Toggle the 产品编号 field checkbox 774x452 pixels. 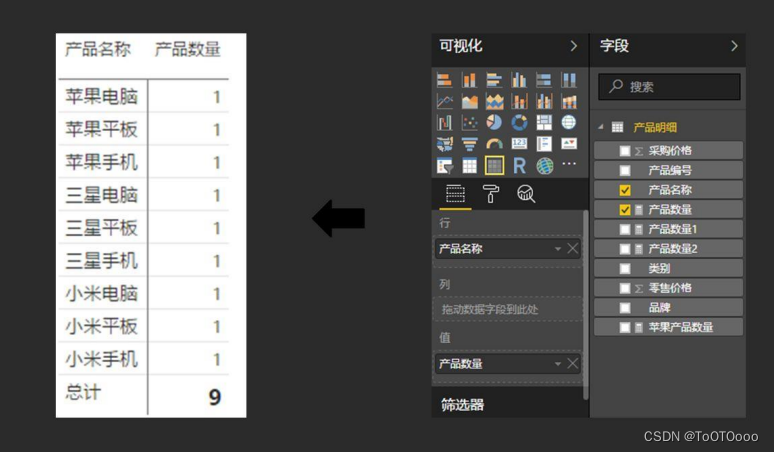pyautogui.click(x=625, y=171)
